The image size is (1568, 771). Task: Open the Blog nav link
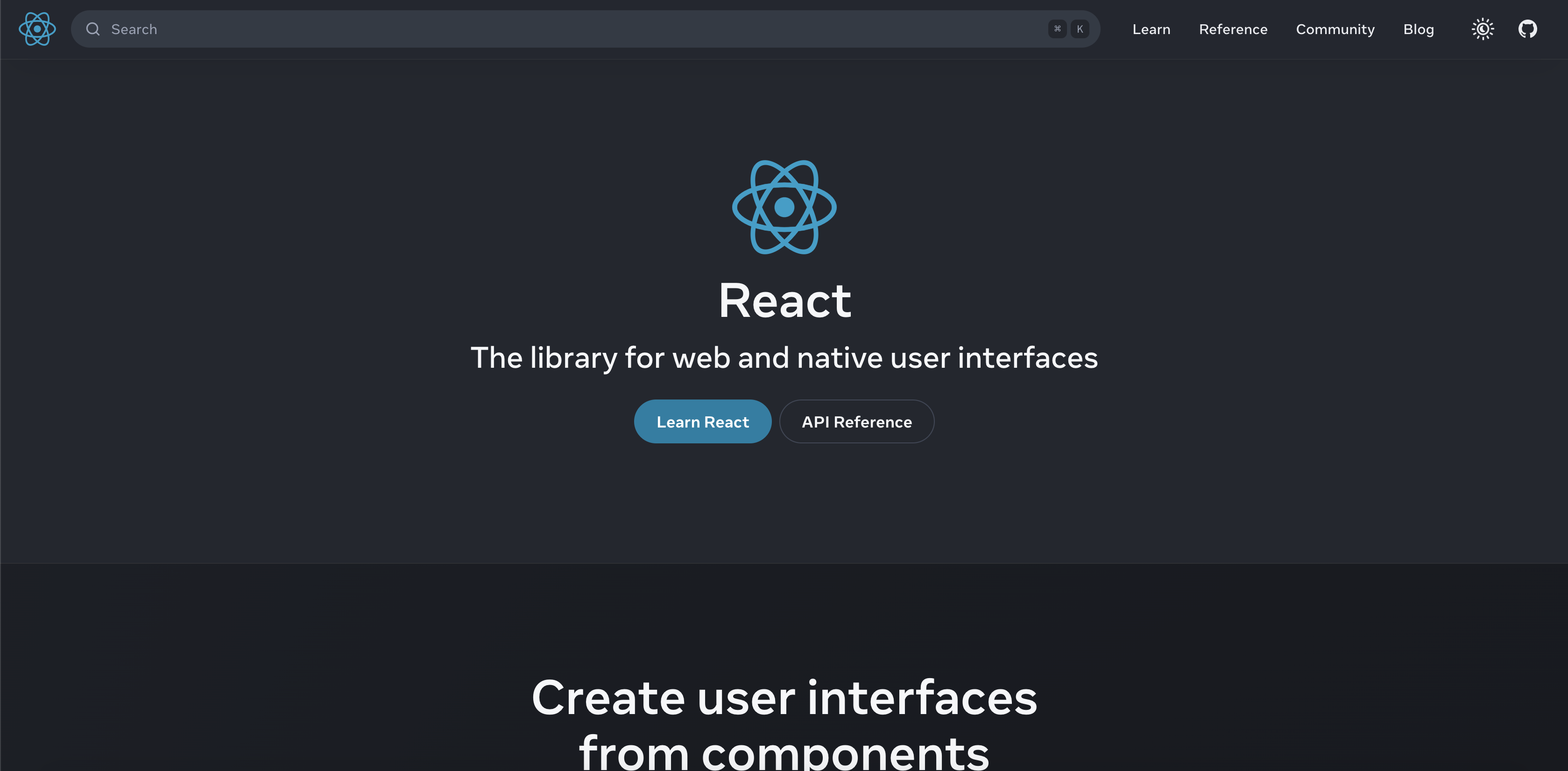(1418, 29)
